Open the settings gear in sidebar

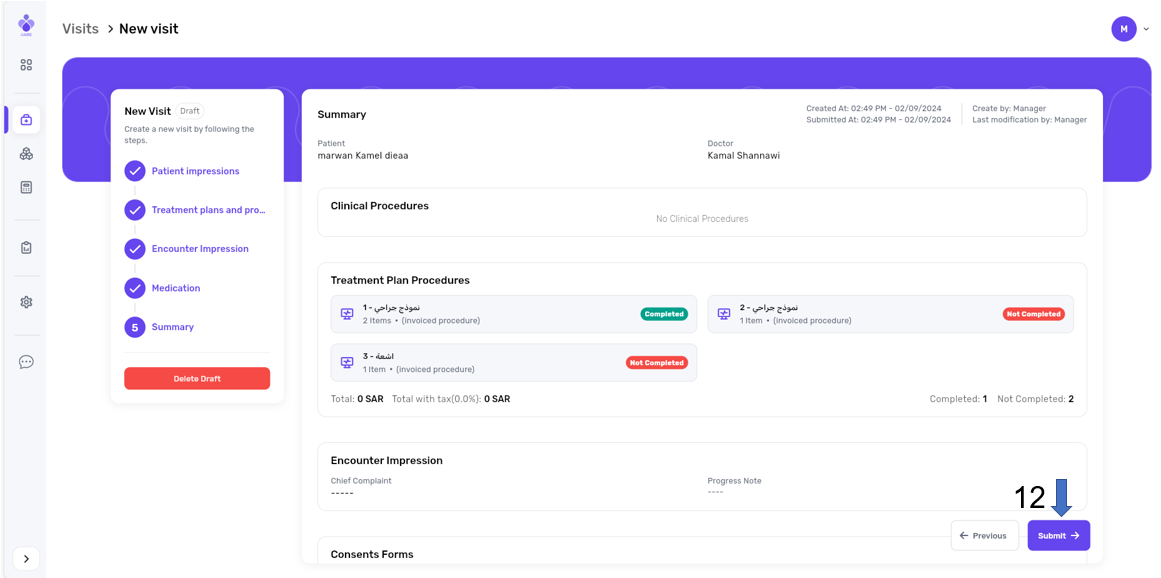[x=26, y=302]
